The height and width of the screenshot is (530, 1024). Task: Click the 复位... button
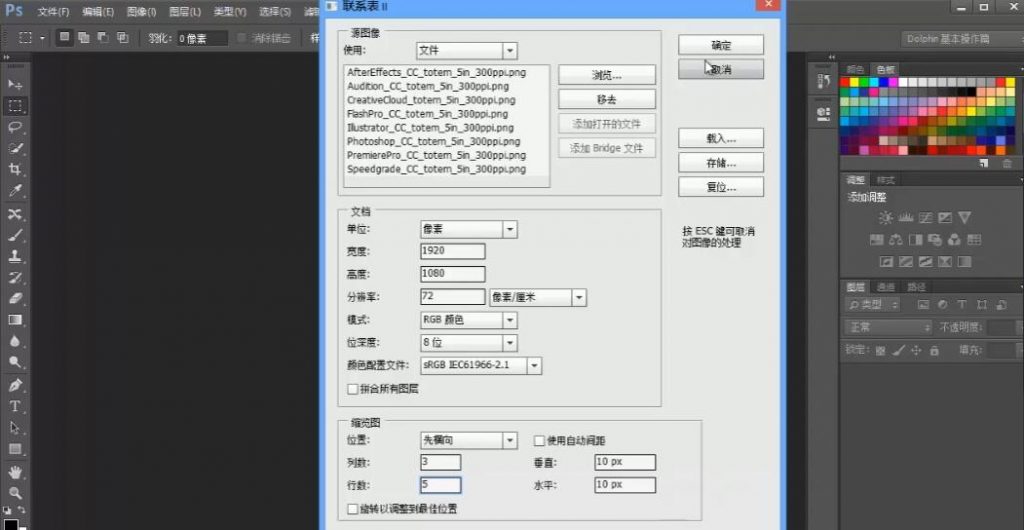pyautogui.click(x=721, y=187)
